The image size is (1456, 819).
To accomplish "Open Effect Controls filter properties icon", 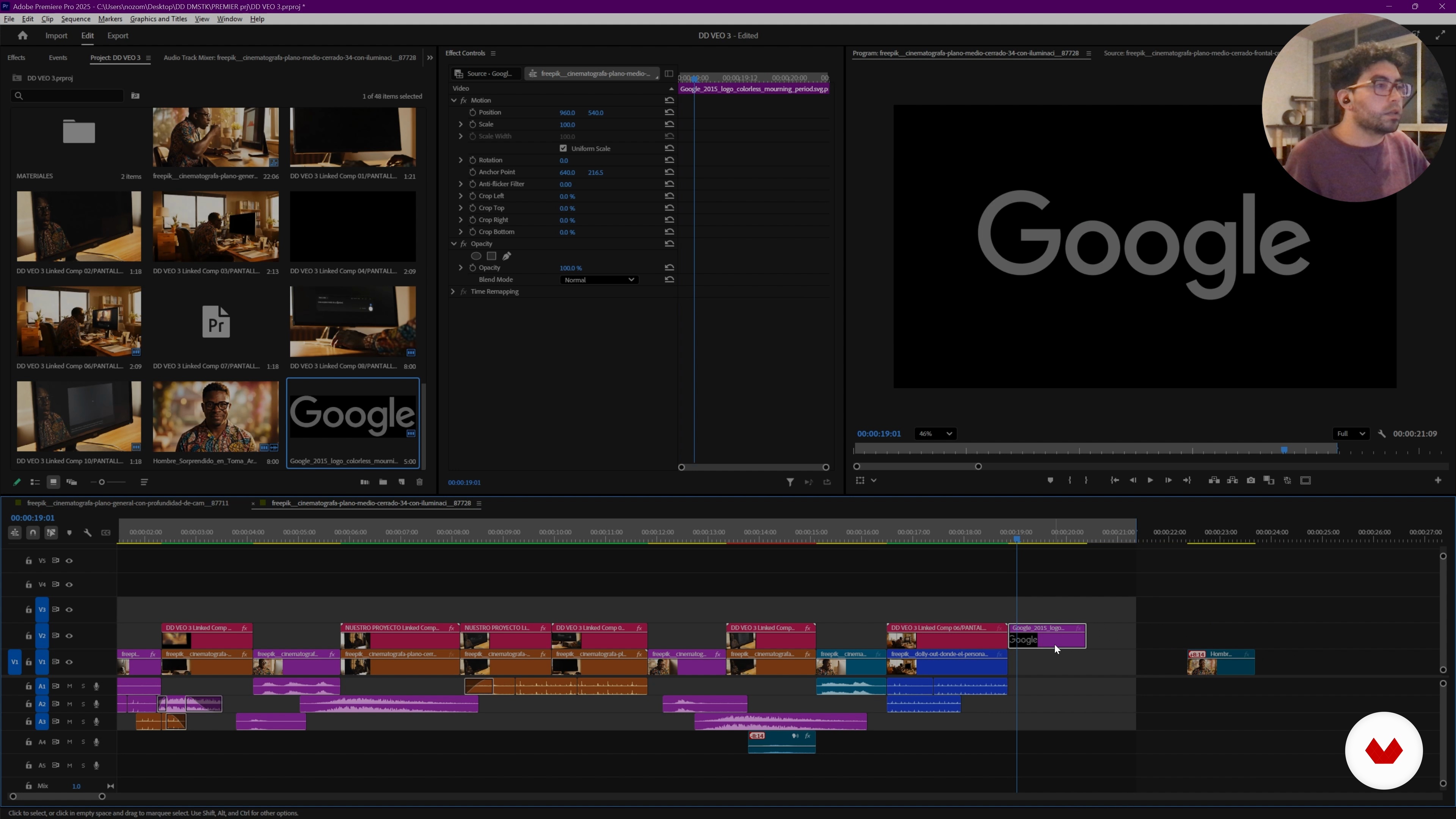I will pos(790,482).
